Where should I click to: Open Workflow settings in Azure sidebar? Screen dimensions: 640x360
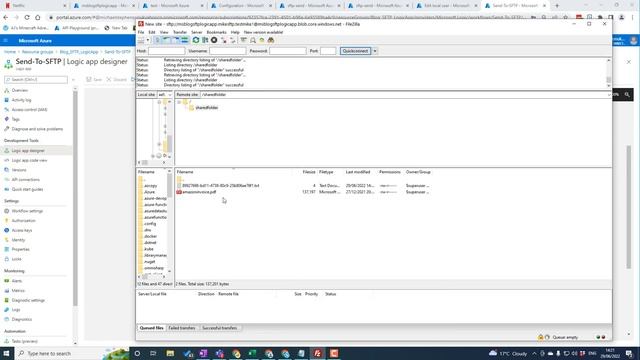coord(27,211)
